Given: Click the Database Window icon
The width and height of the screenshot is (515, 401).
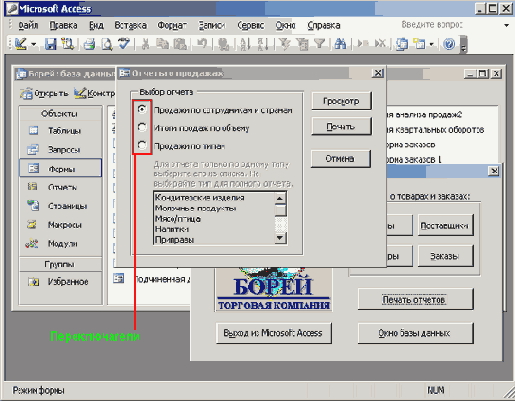Looking at the screenshot, I should click(402, 44).
